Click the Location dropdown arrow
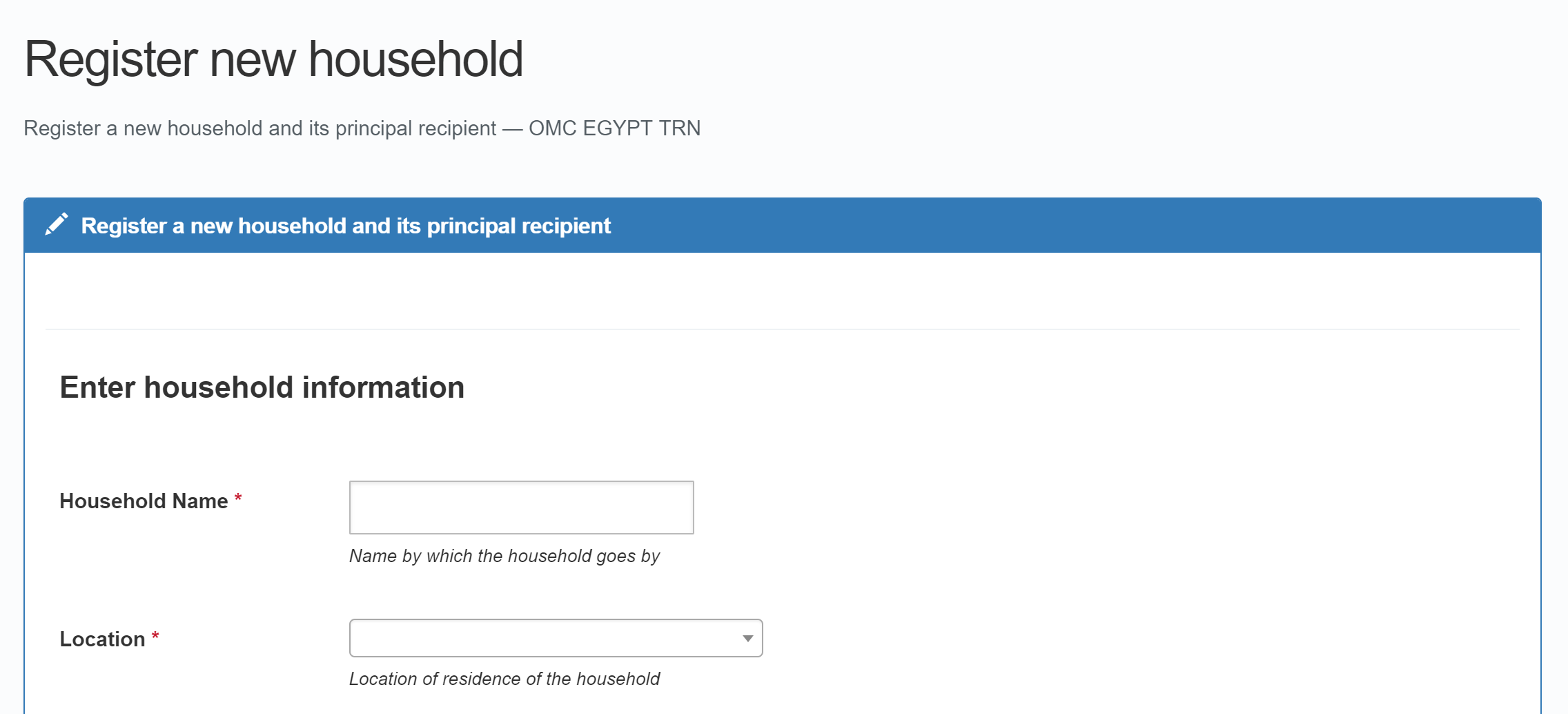The image size is (1568, 714). click(x=747, y=639)
